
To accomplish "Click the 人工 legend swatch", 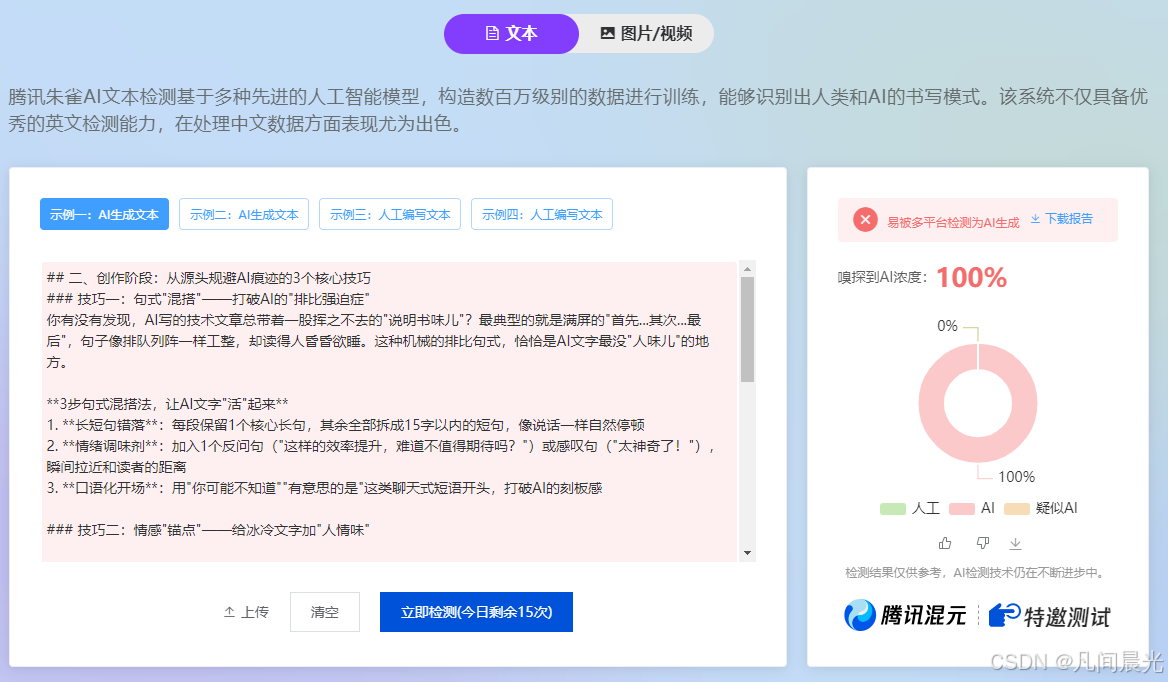I will pyautogui.click(x=892, y=509).
